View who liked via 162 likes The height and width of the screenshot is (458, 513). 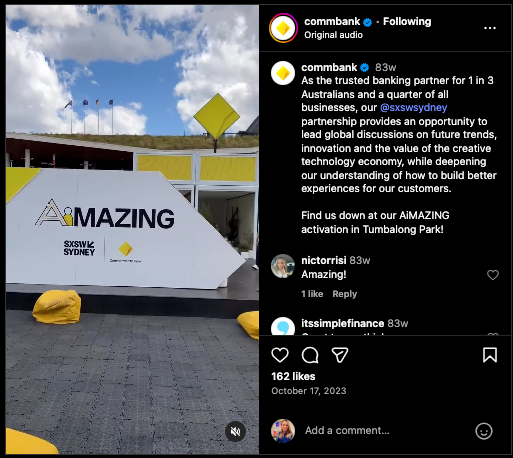pyautogui.click(x=293, y=376)
